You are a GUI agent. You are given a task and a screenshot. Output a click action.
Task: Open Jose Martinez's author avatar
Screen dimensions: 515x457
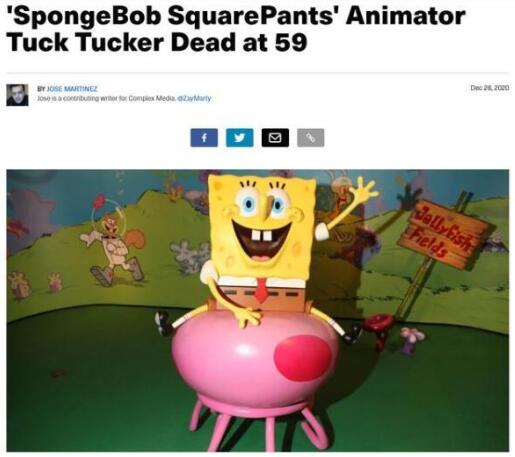click(17, 95)
